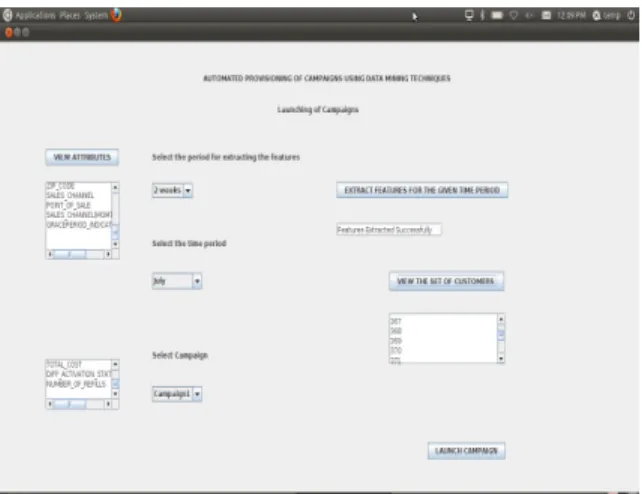Image resolution: width=642 pixels, height=494 pixels.
Task: Select SALES_CHANNELMGMT in attributes list
Action: coord(78,215)
